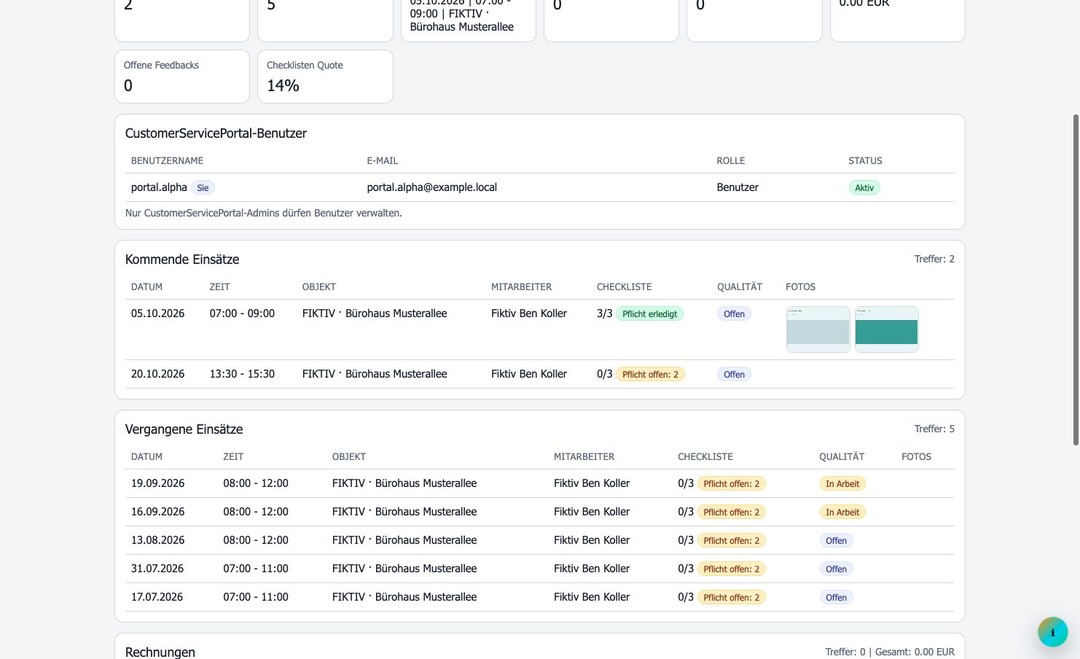Click the 'Offen' quality badge for 05.10.2026
Image resolution: width=1080 pixels, height=659 pixels.
tap(734, 314)
